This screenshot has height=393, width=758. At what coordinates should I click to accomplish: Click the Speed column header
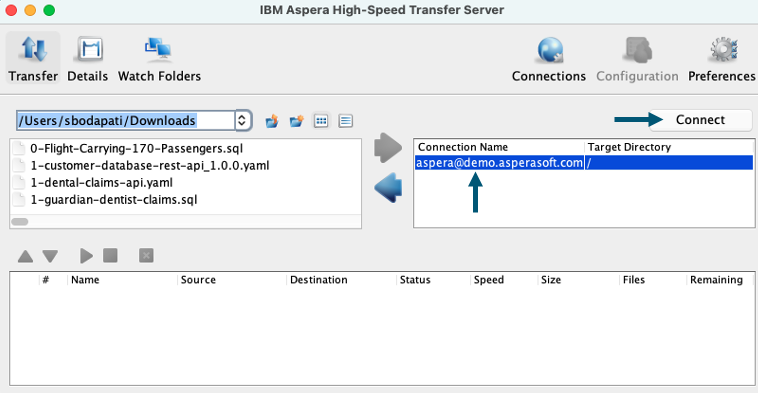pos(503,280)
